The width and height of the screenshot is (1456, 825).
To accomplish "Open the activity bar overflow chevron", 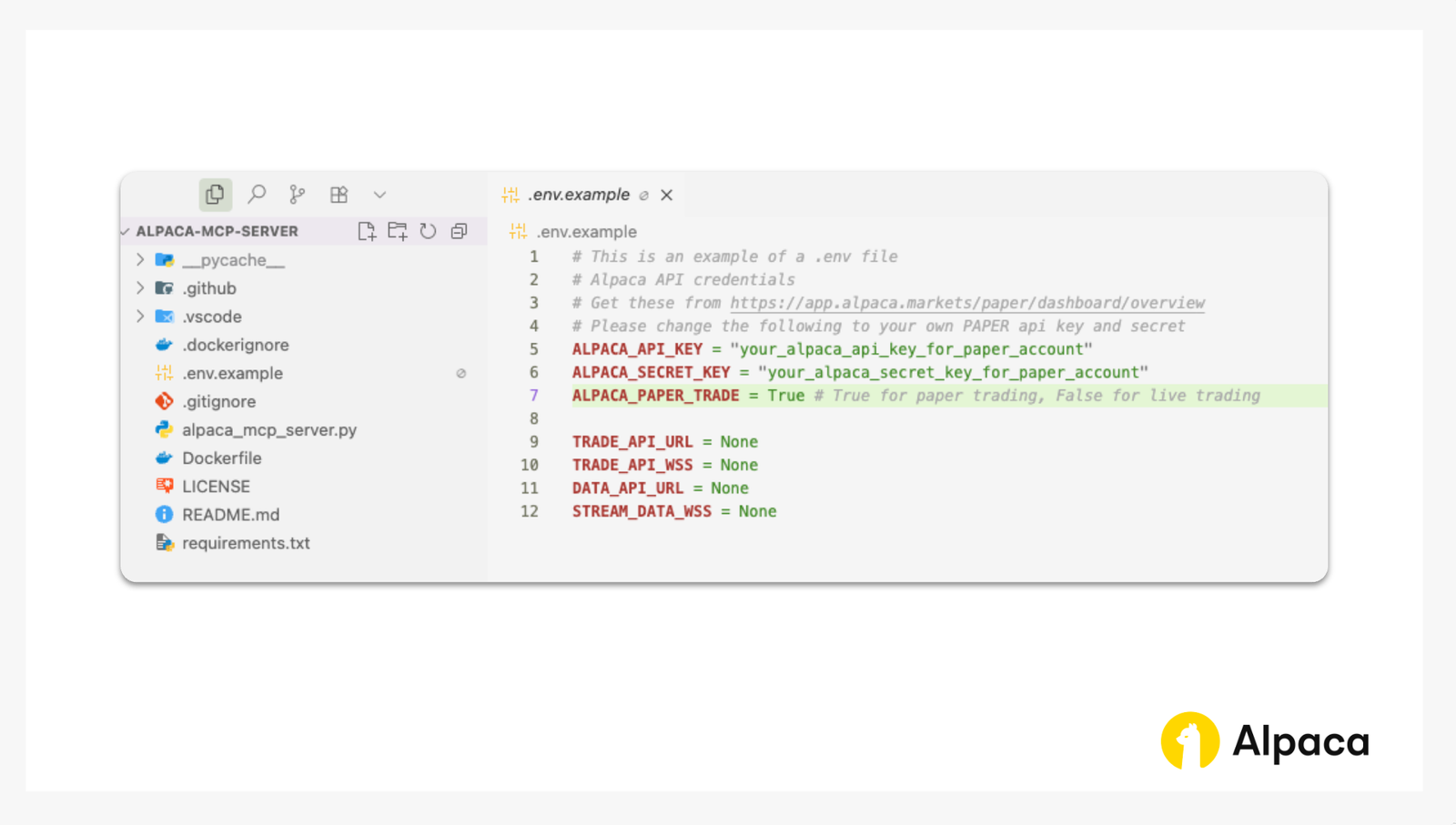I will [379, 194].
